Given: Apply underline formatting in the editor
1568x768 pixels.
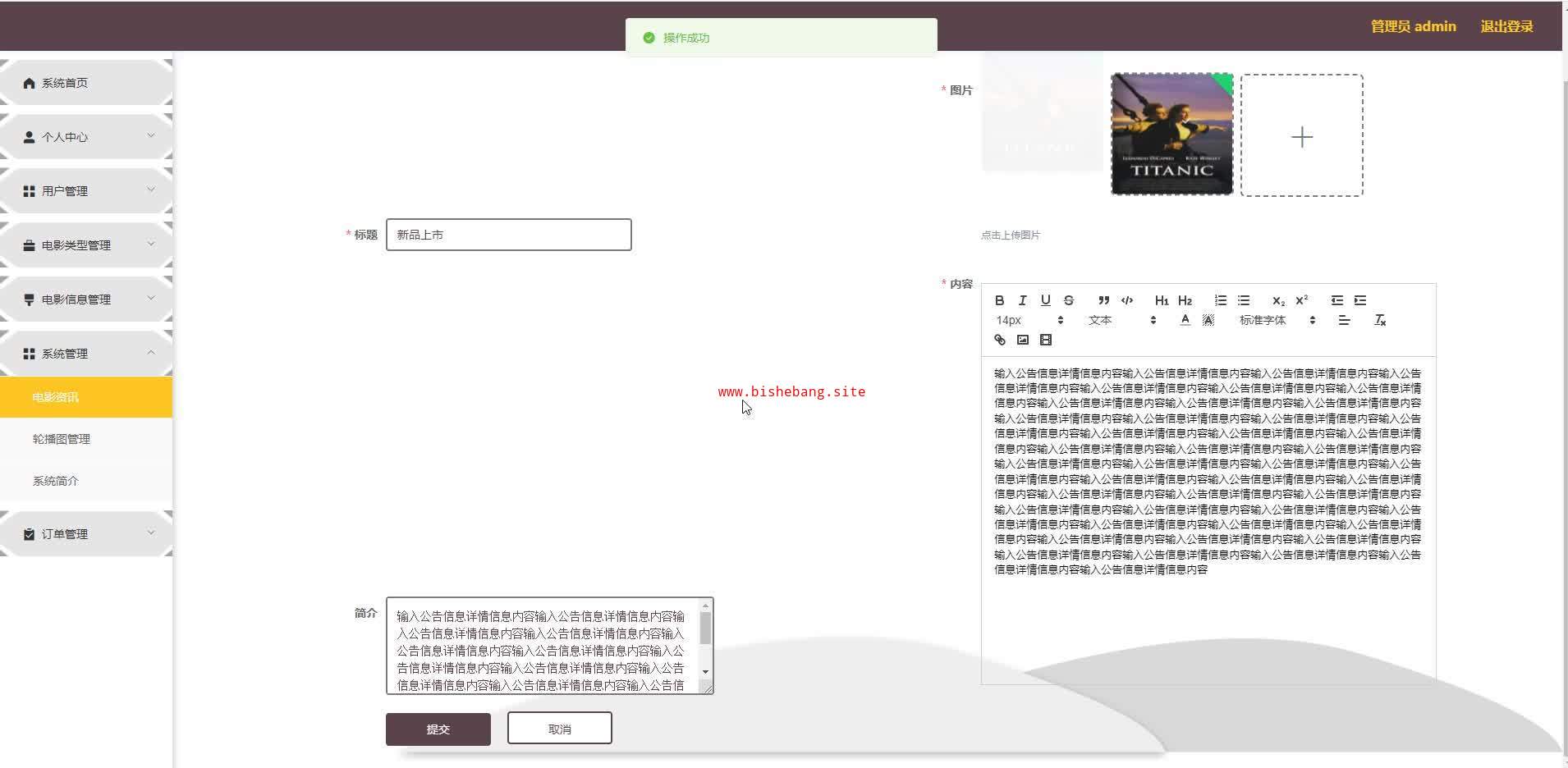Looking at the screenshot, I should click(1045, 300).
